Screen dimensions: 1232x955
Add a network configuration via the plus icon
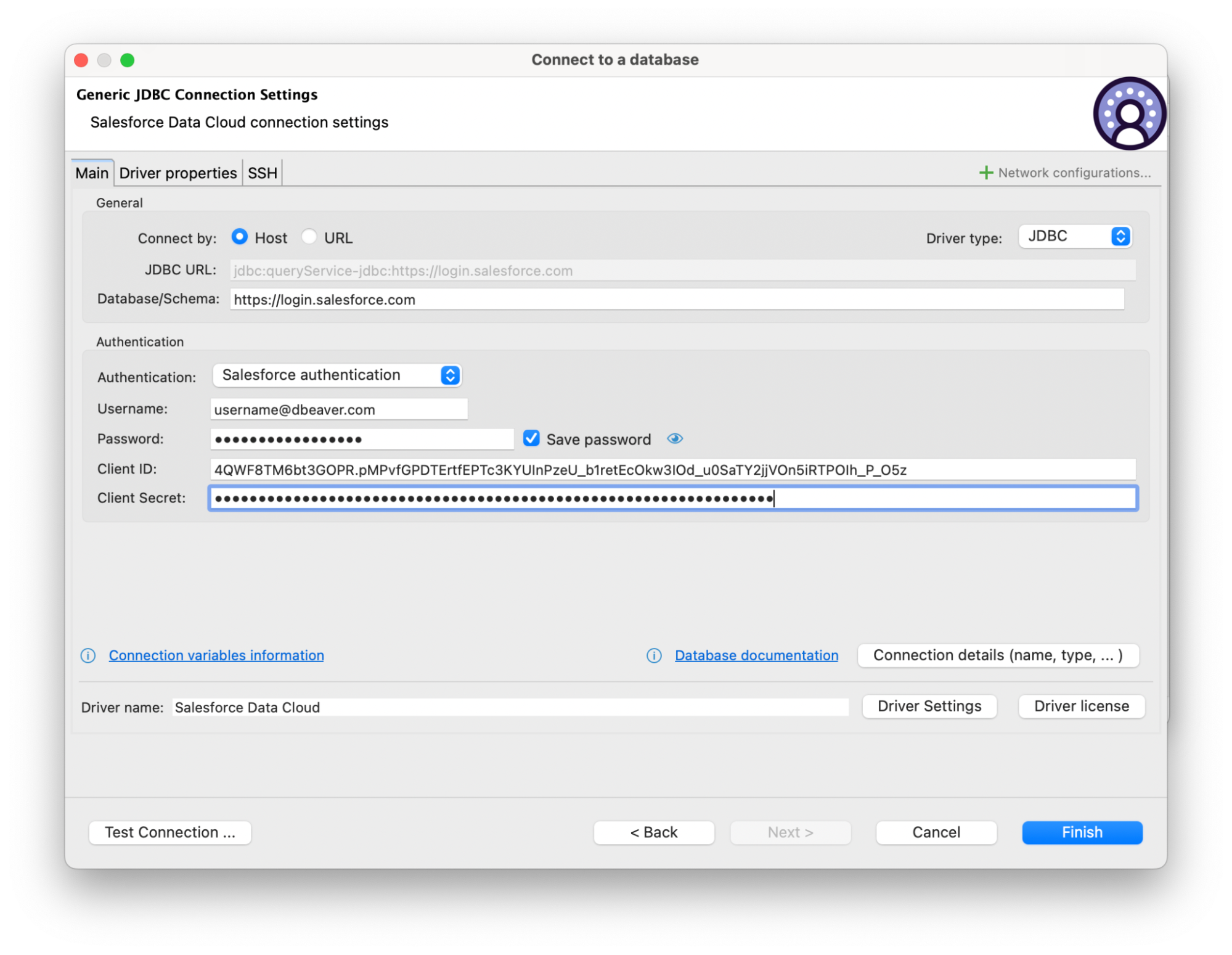(986, 172)
